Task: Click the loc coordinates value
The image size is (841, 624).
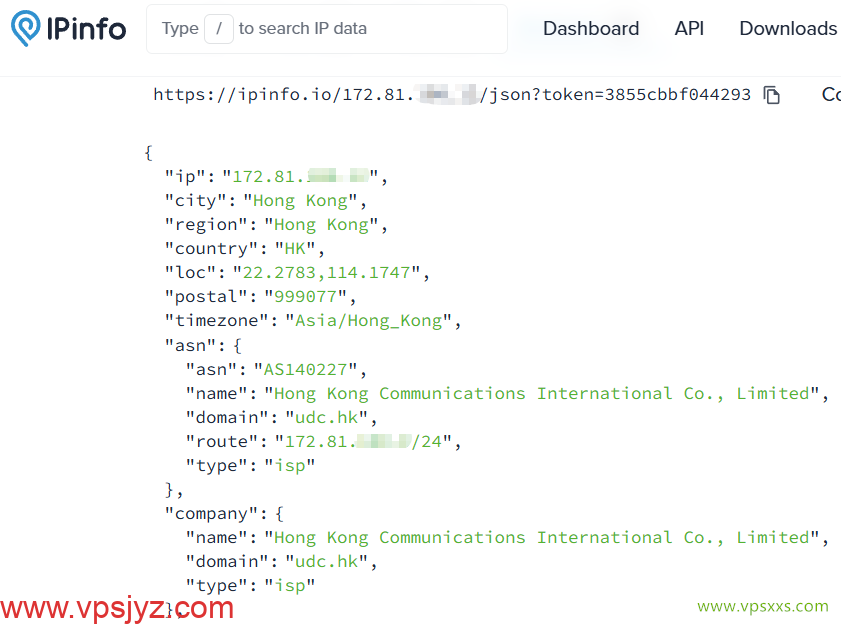Action: [331, 273]
